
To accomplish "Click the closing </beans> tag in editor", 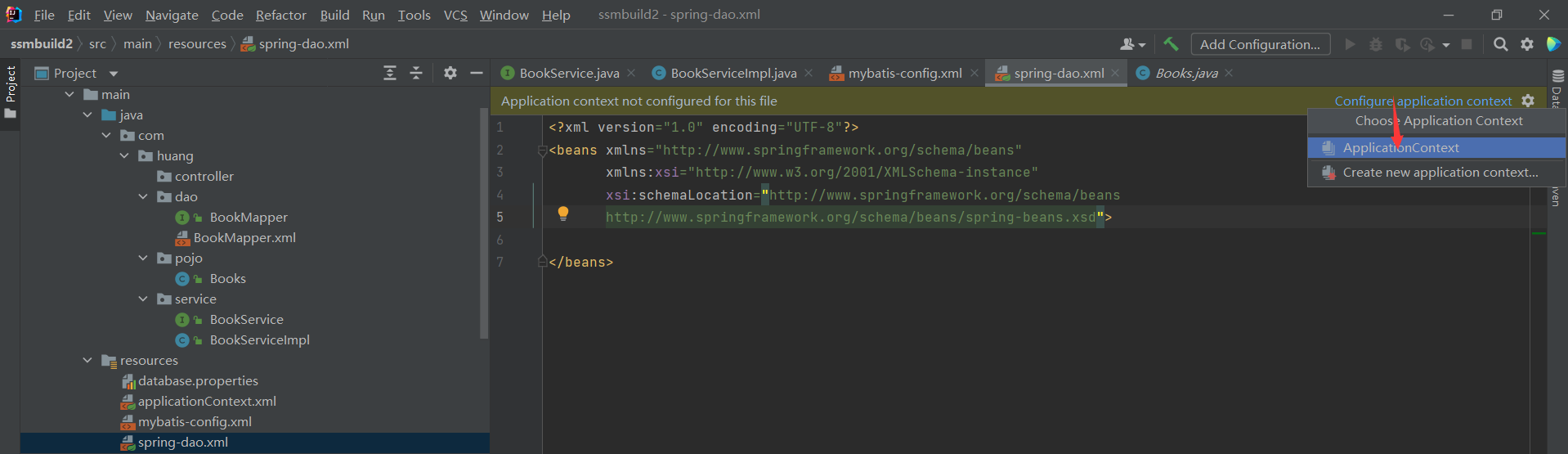I will pyautogui.click(x=581, y=262).
